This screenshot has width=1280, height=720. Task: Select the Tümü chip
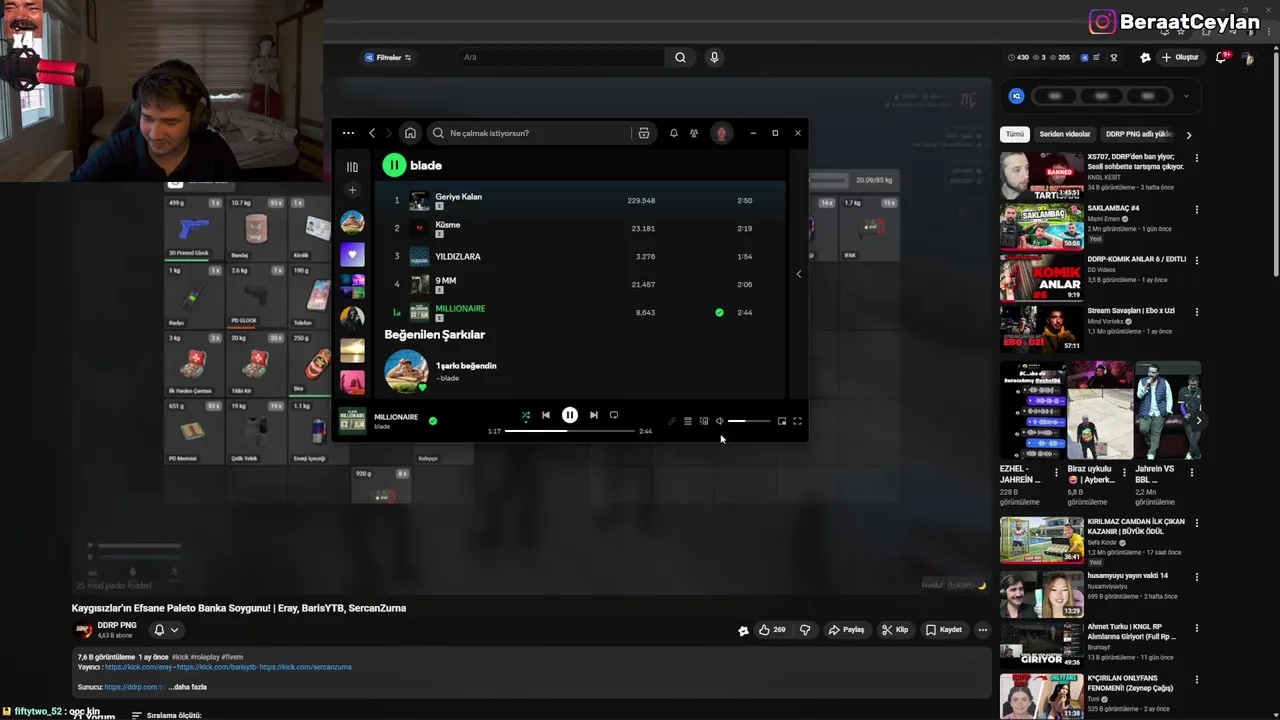click(x=1015, y=134)
